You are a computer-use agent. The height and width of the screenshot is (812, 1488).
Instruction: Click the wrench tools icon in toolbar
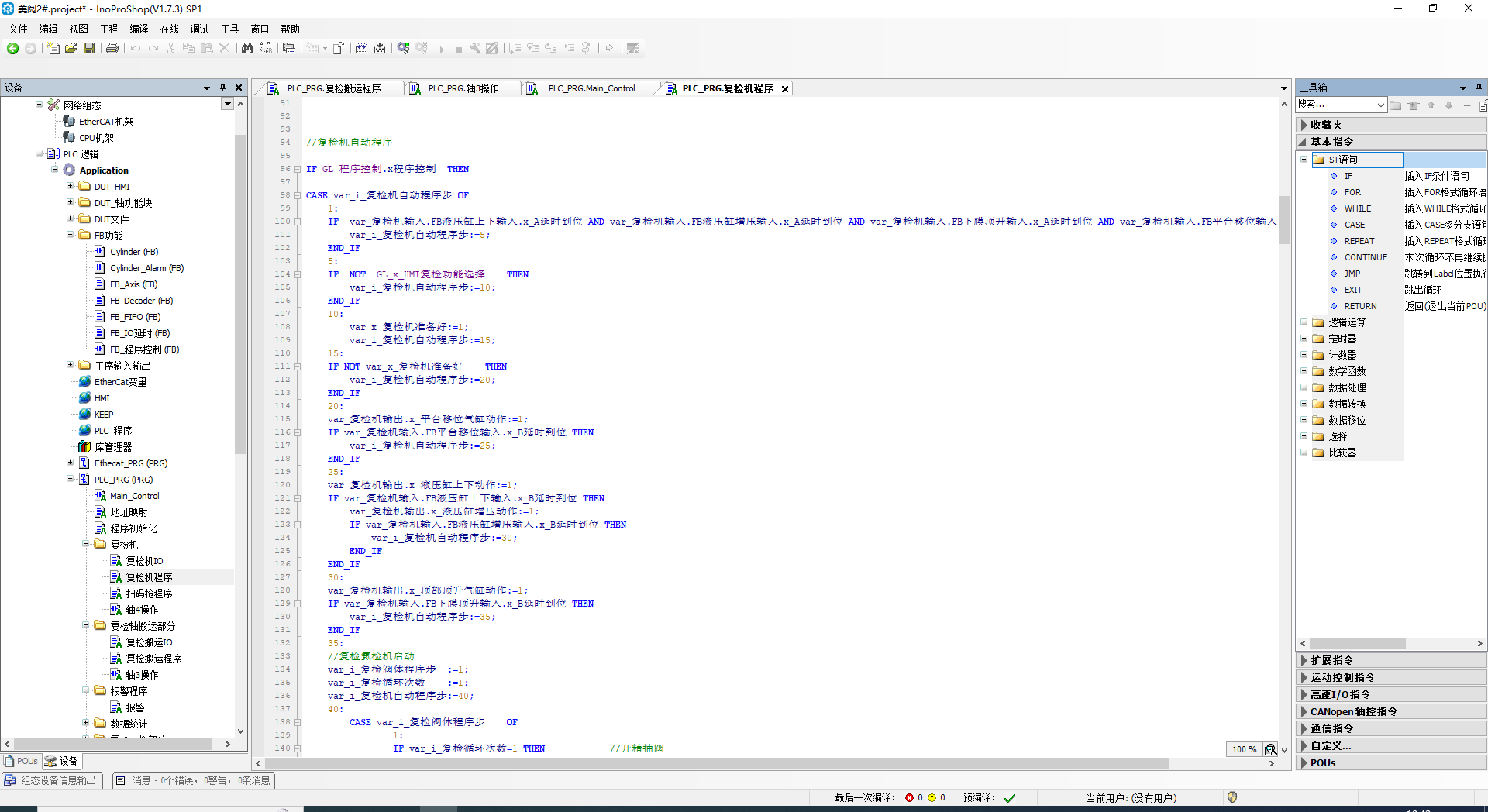click(x=475, y=48)
